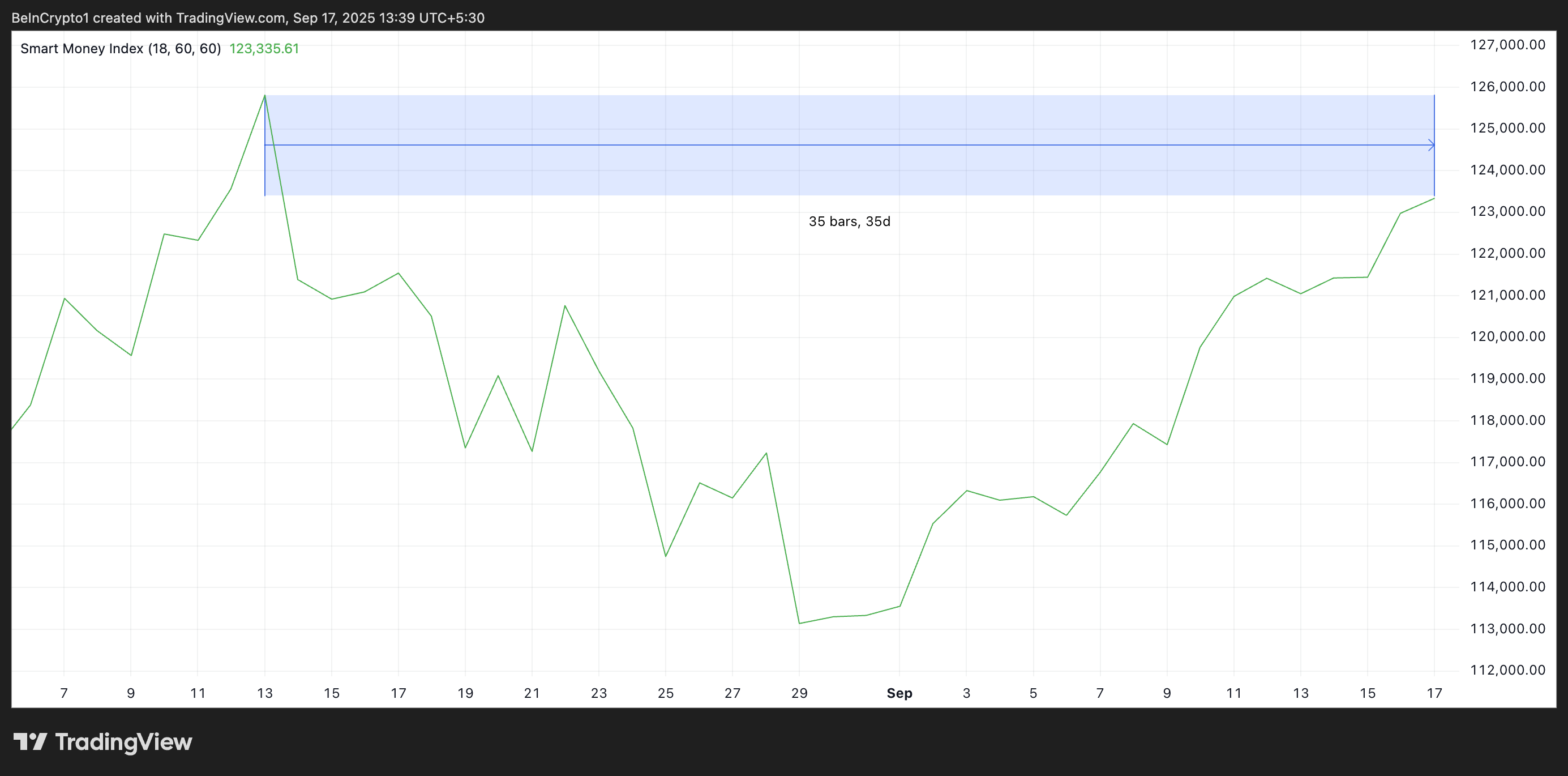Click the 13 August date label on time axis

pos(265,693)
